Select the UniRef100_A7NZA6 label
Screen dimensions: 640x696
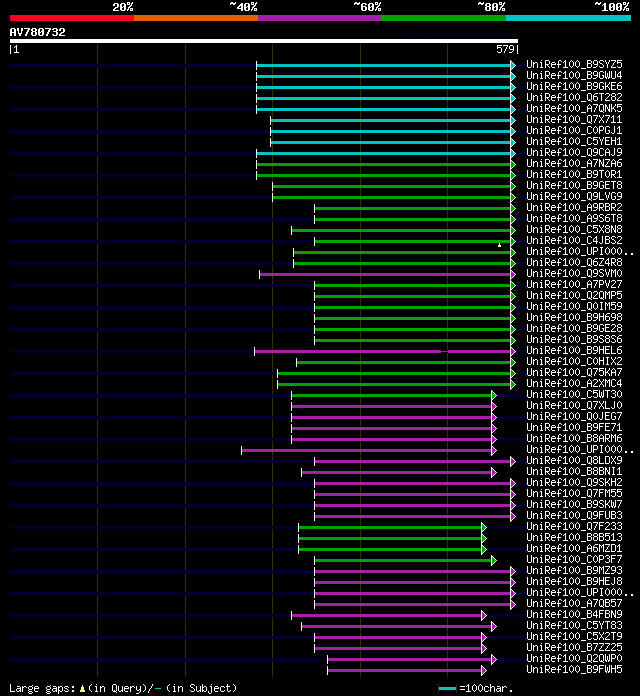pyautogui.click(x=574, y=163)
